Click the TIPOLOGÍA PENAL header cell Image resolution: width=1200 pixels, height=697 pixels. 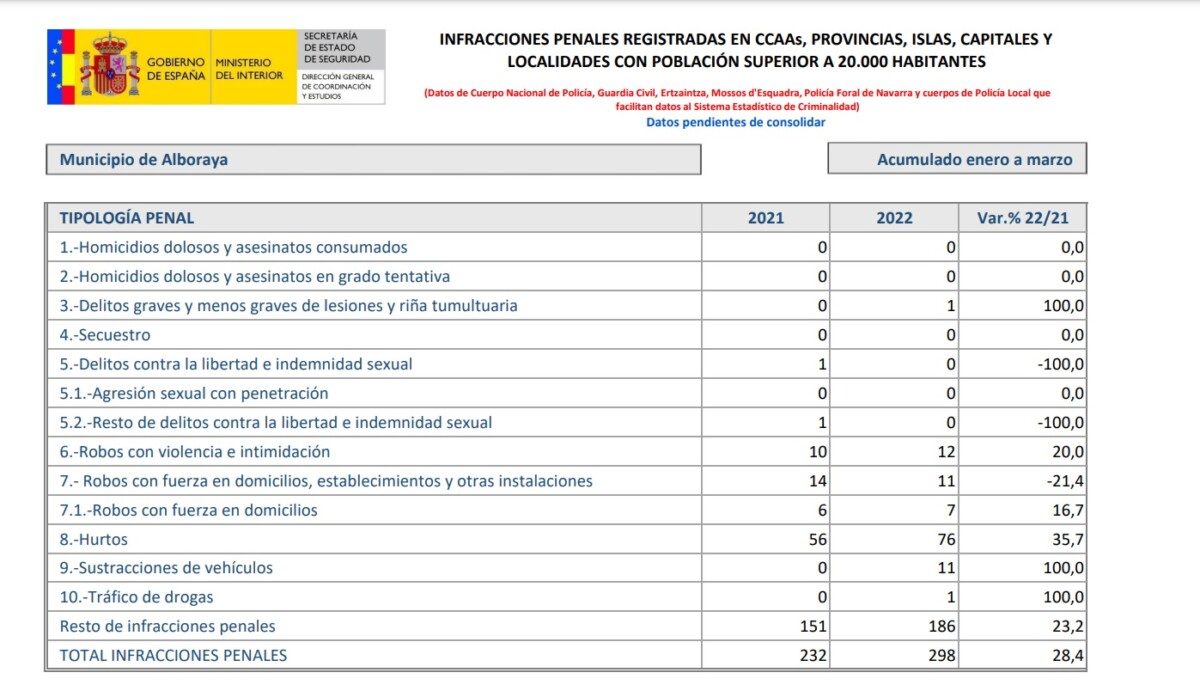tap(128, 216)
